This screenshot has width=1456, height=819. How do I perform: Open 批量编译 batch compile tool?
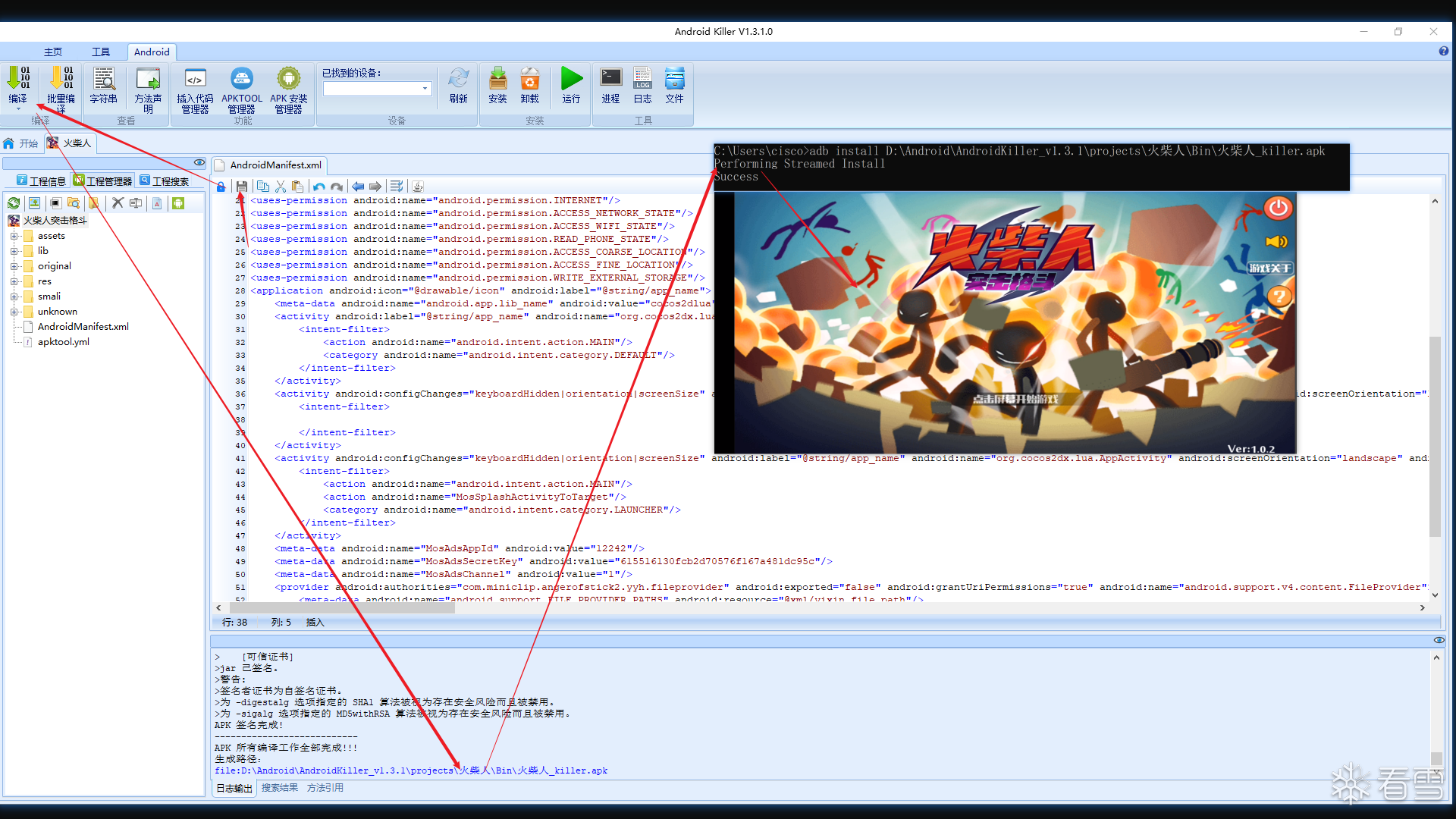pyautogui.click(x=61, y=89)
